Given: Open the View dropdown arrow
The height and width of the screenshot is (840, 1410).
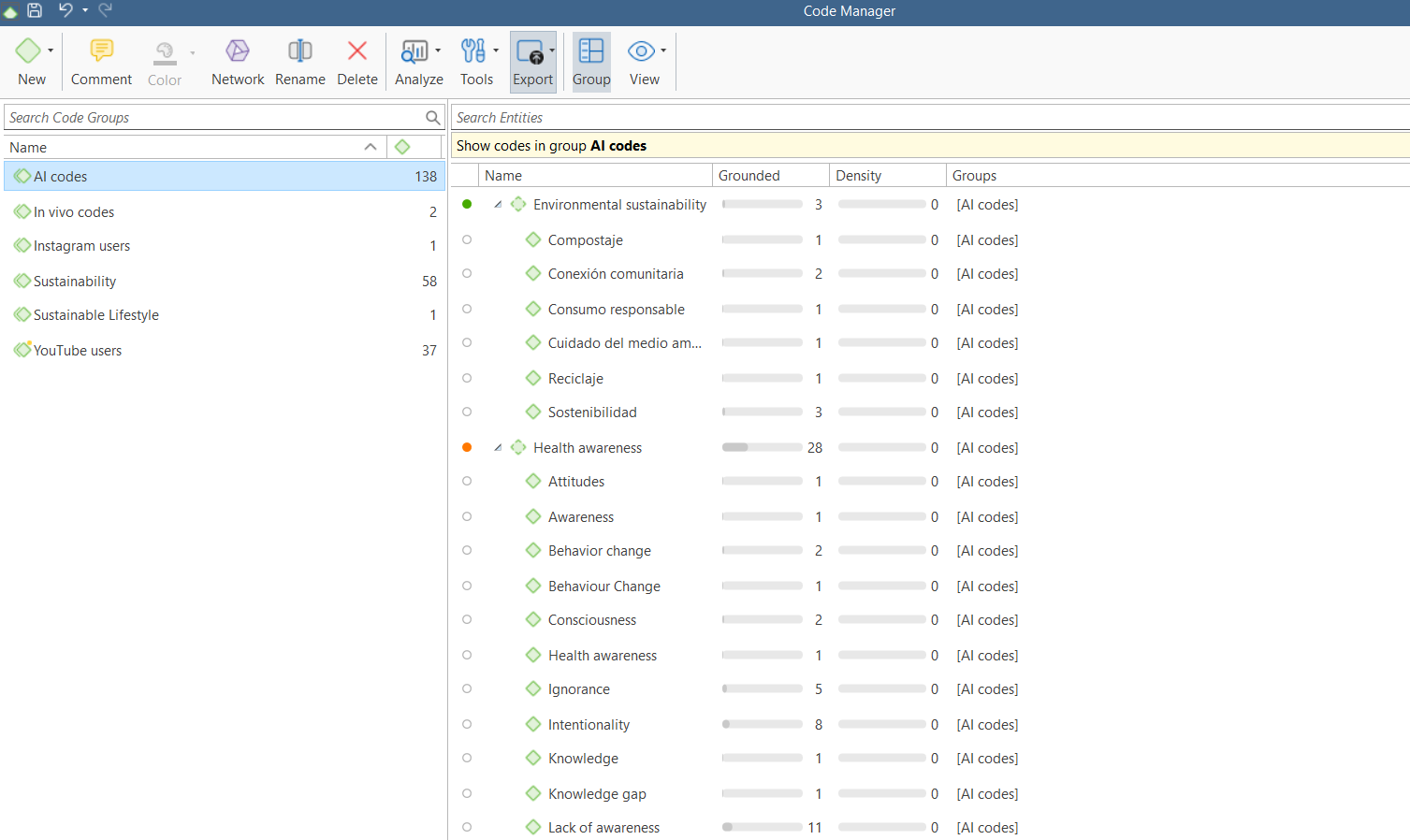Looking at the screenshot, I should click(x=663, y=51).
